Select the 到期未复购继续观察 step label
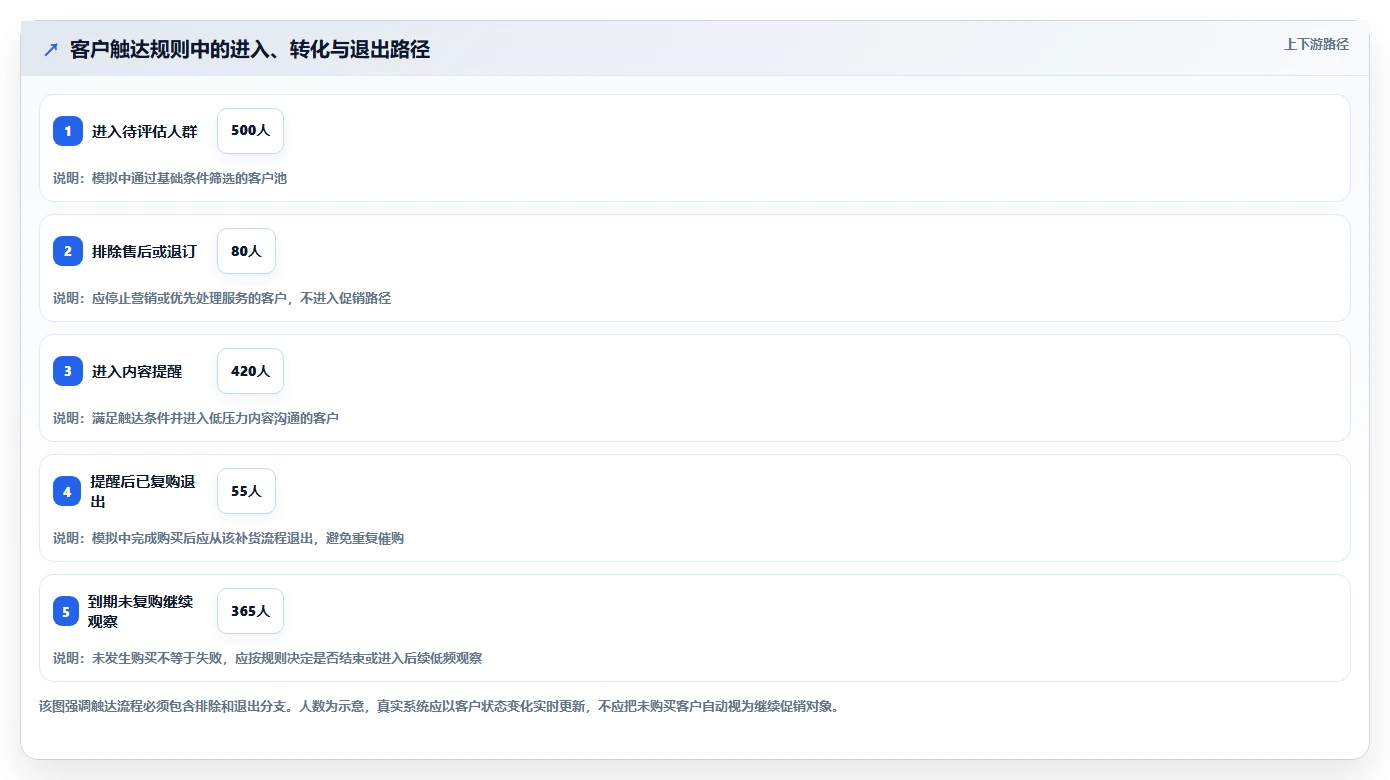Screen dimensions: 1390x780 tap(141, 611)
